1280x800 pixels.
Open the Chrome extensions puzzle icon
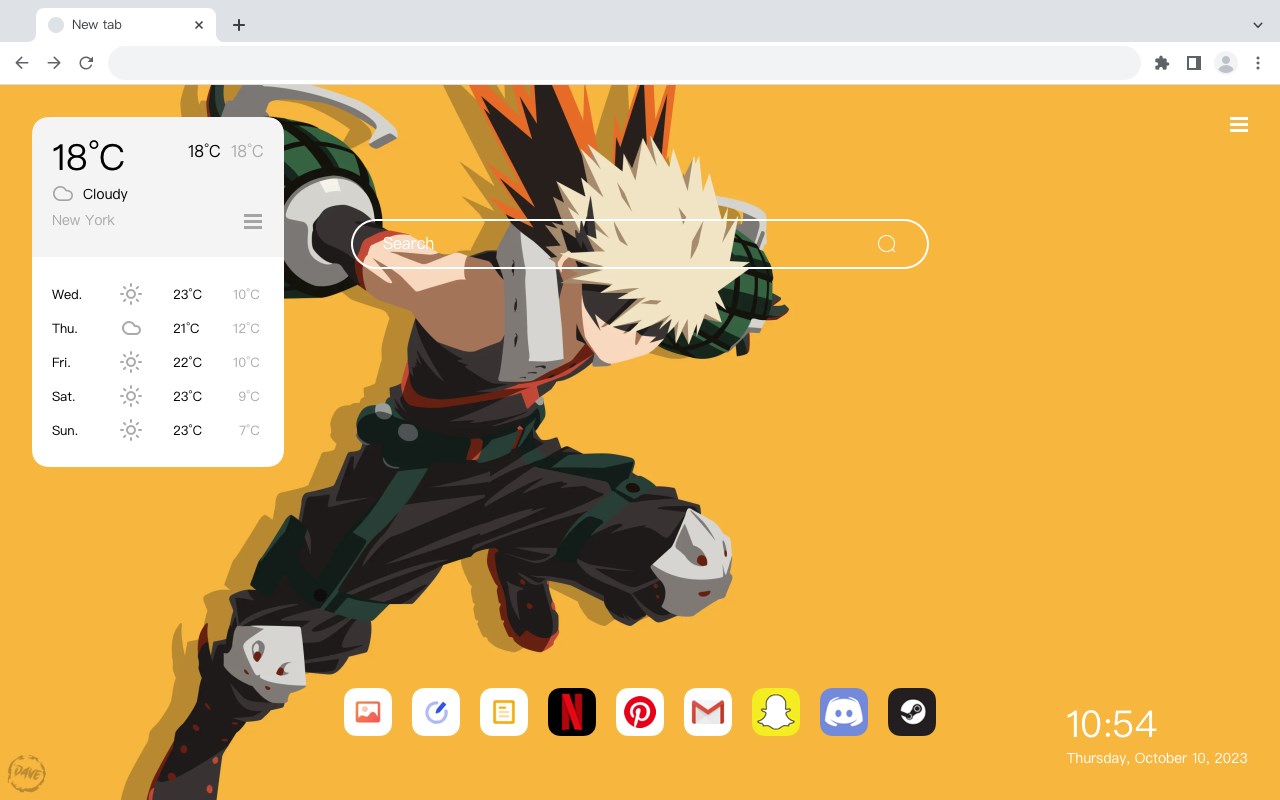click(1161, 63)
